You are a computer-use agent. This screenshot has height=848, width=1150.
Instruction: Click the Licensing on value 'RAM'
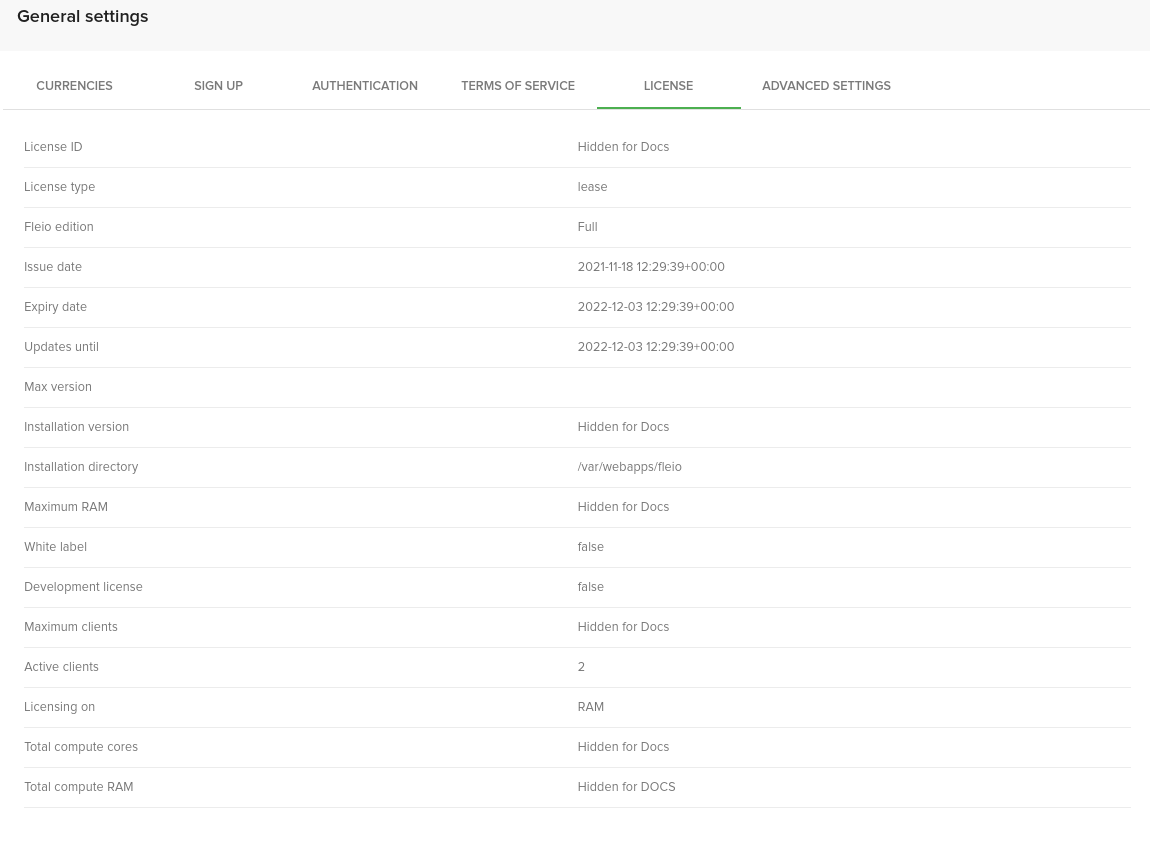(x=590, y=707)
